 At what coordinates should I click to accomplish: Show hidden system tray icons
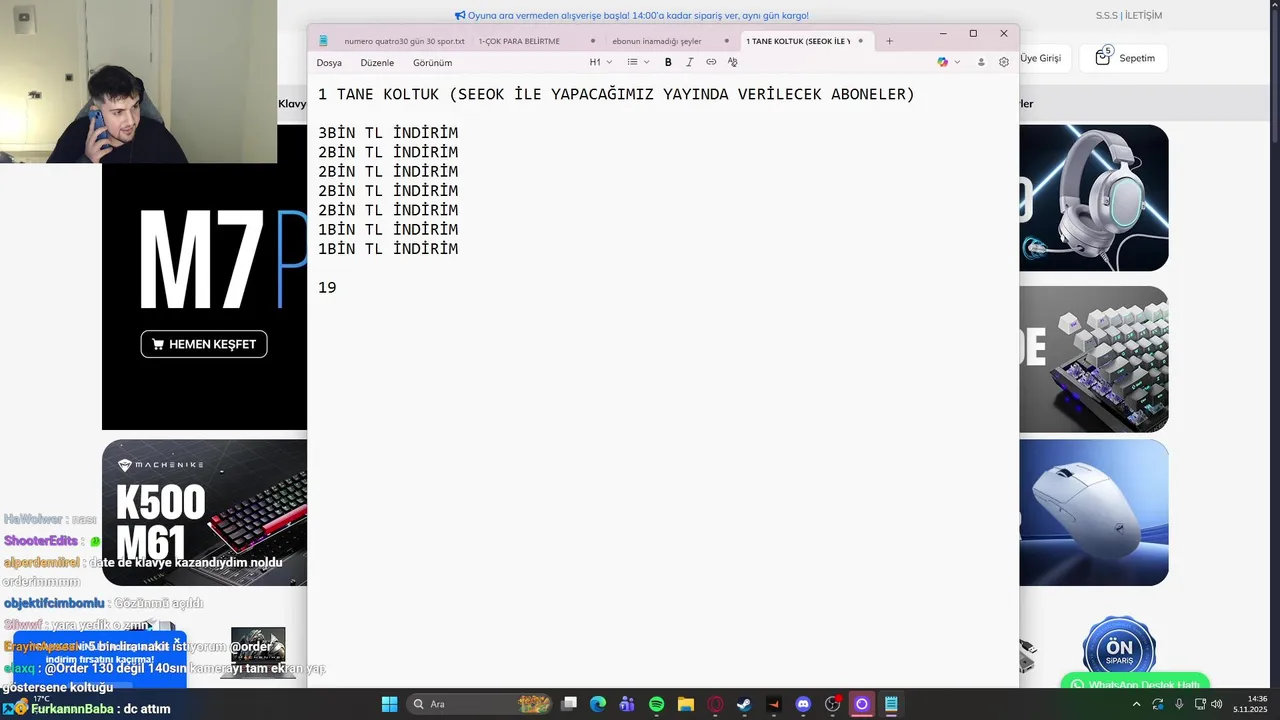1136,704
